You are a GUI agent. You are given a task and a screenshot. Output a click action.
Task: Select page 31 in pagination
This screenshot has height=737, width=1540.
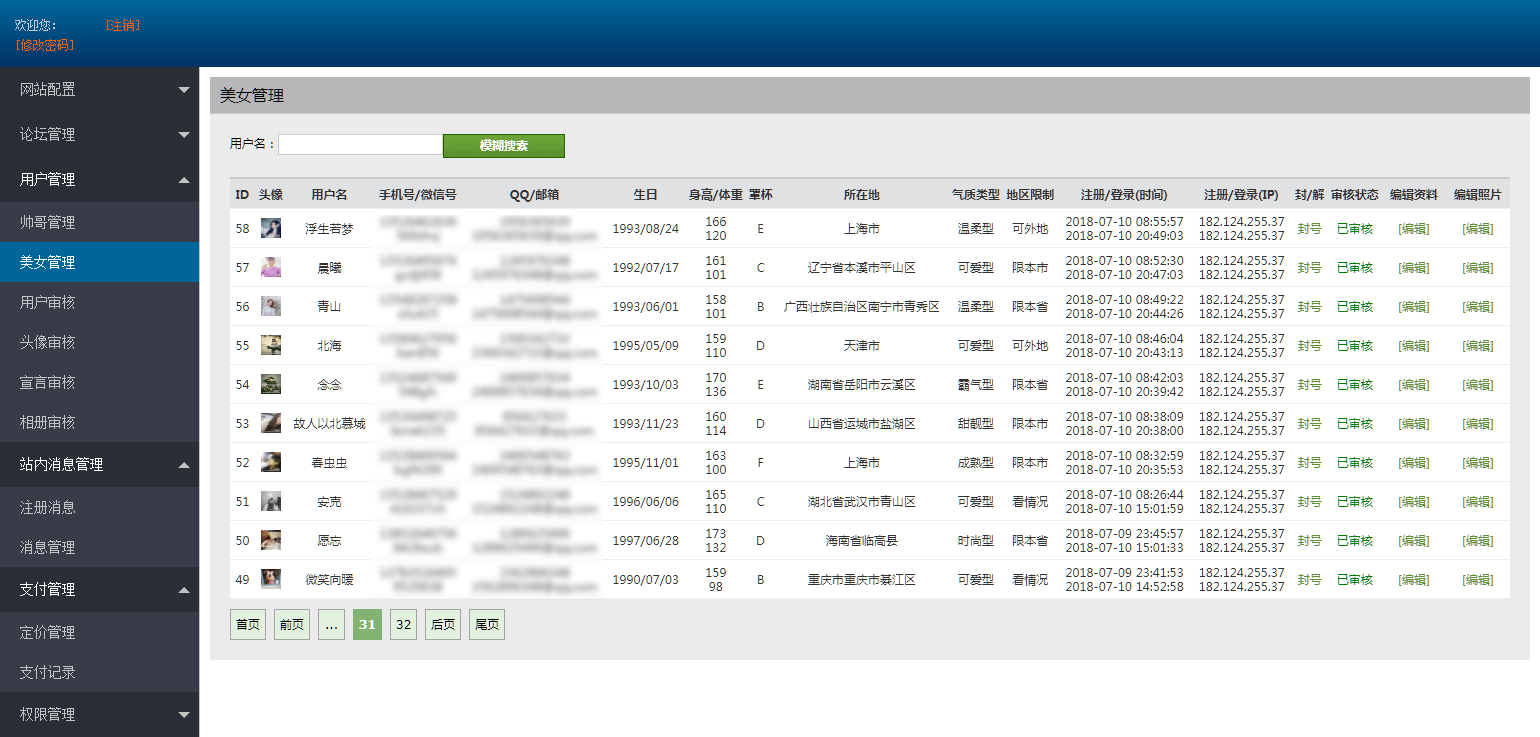[367, 624]
